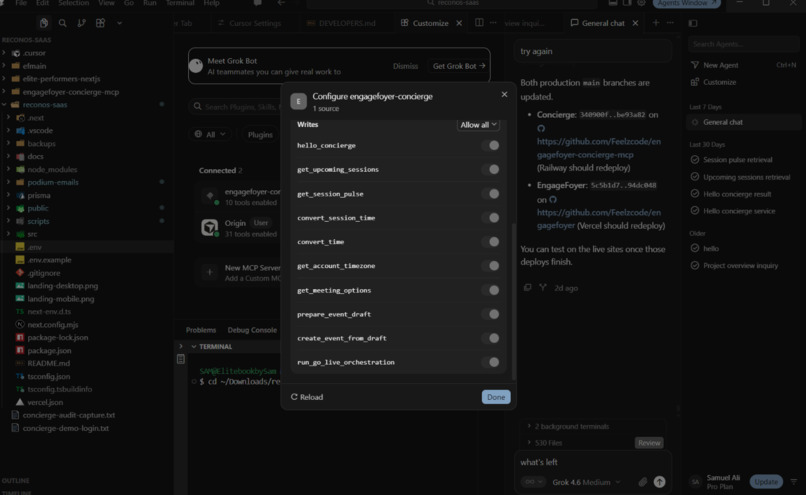Screen dimensions: 806x495
Task: Dismiss the Meet Grok Bot banner
Action: pos(405,66)
